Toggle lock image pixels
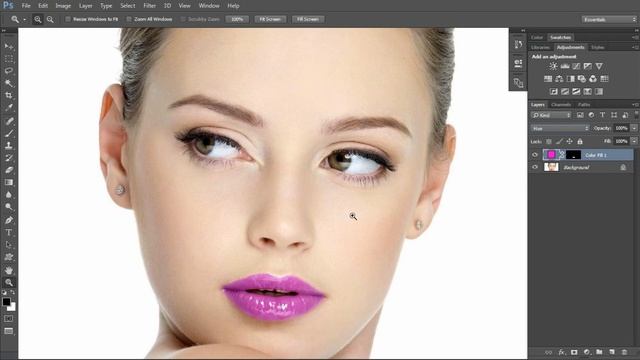The width and height of the screenshot is (640, 360). coord(559,141)
